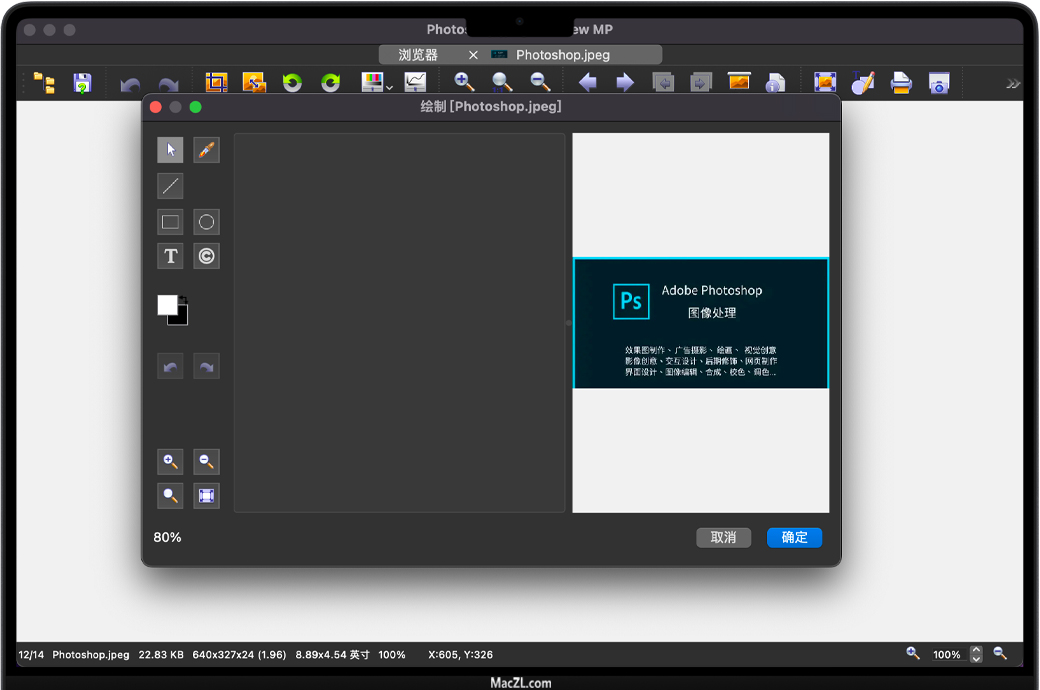Zoom out using draw panel magnifier
Viewport: 1040px width, 690px height.
click(206, 461)
